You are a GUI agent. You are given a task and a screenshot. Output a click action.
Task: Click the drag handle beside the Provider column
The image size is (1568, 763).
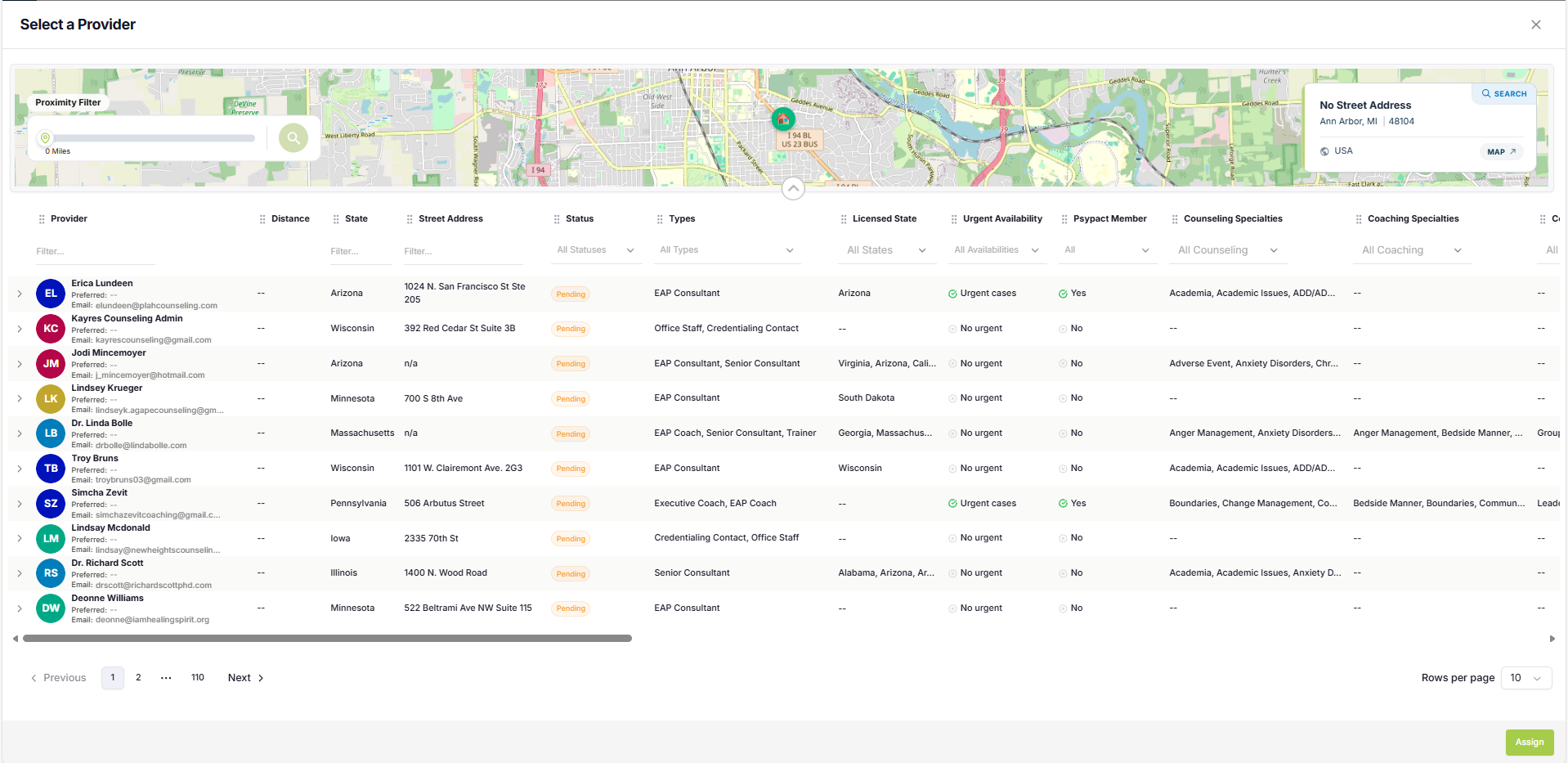[x=42, y=219]
